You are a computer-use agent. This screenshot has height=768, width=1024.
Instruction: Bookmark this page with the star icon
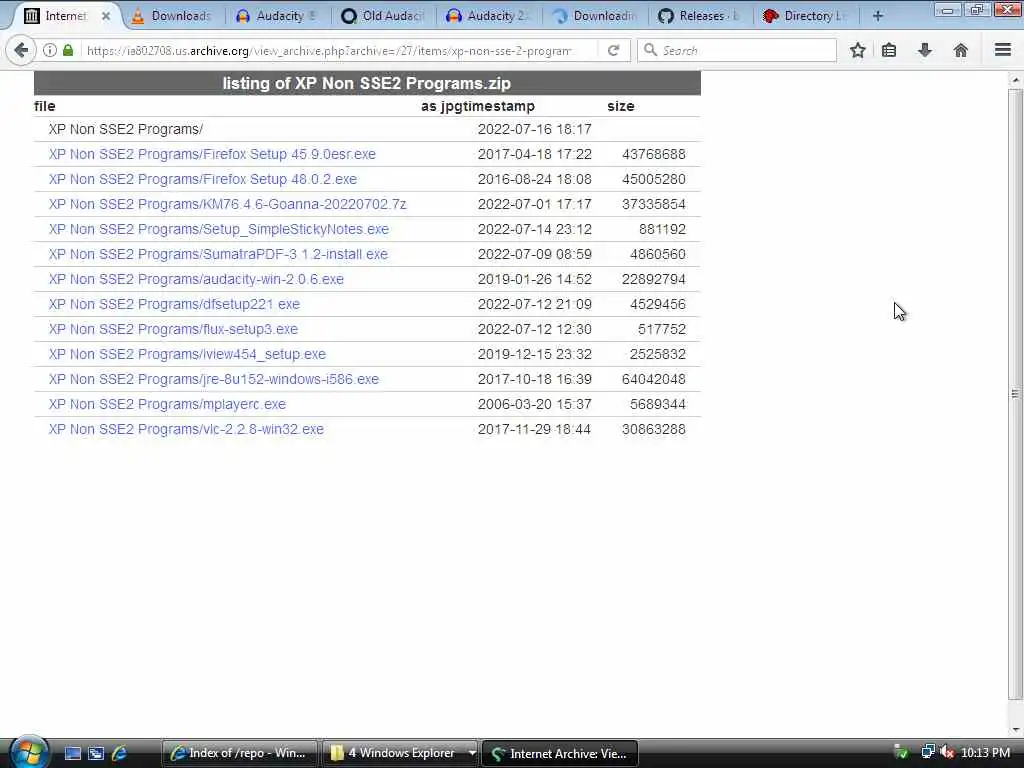coord(857,50)
